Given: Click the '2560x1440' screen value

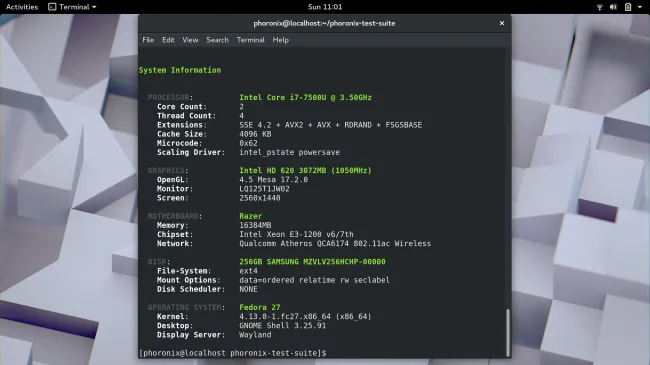Looking at the screenshot, I should tap(260, 198).
